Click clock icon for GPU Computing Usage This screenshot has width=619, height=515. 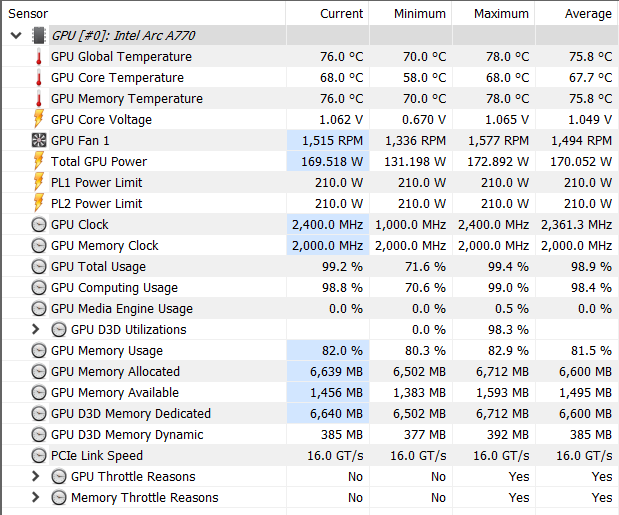39,287
